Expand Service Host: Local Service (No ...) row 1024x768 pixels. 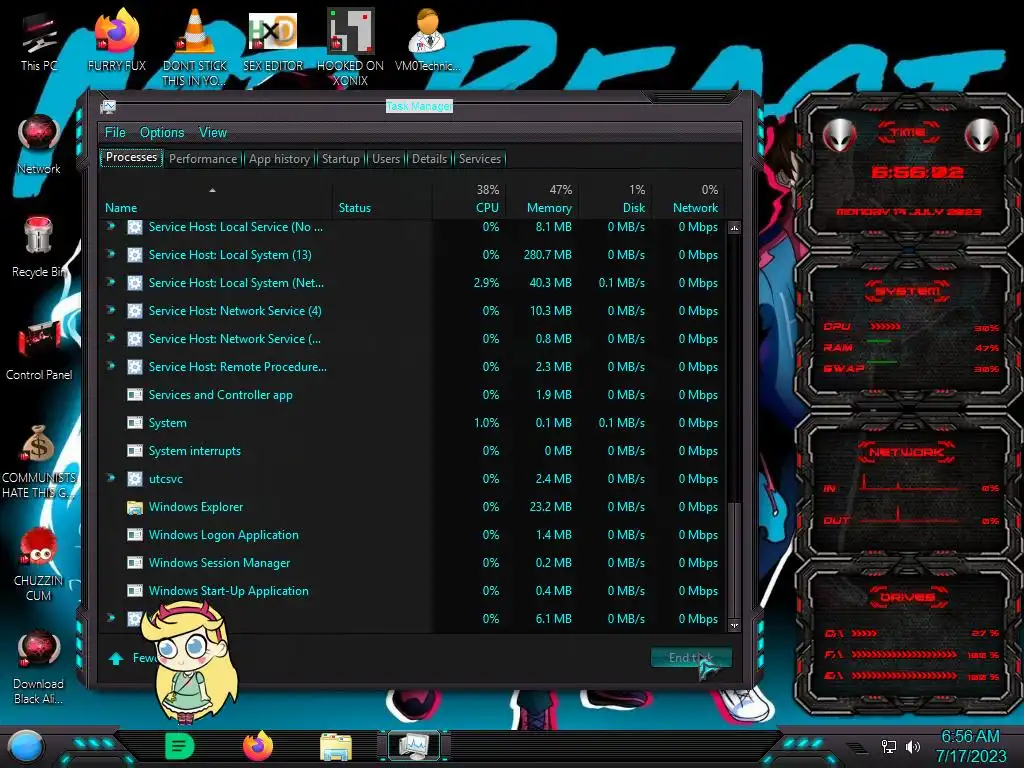[111, 227]
